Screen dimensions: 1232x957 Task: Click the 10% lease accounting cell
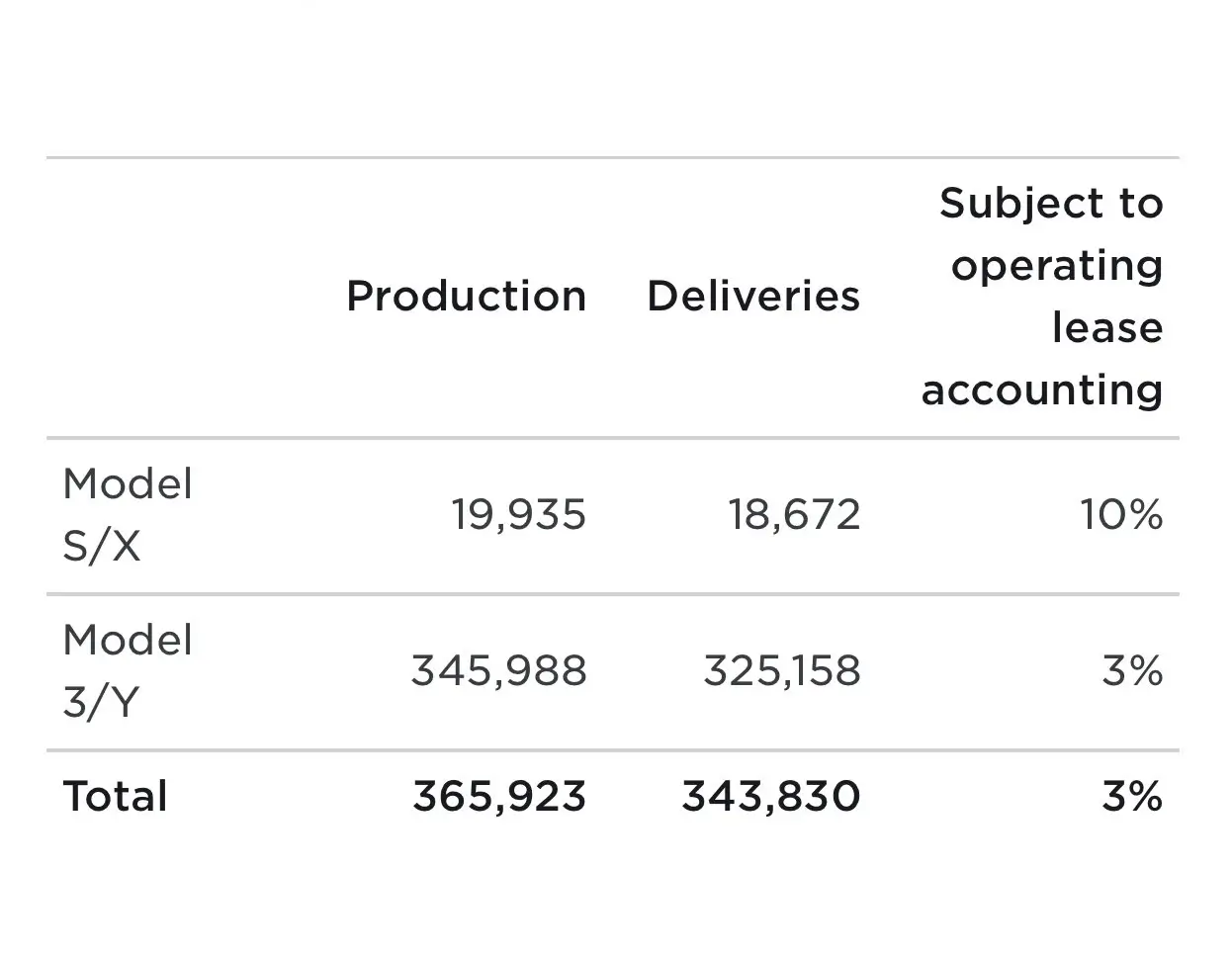tap(1121, 514)
